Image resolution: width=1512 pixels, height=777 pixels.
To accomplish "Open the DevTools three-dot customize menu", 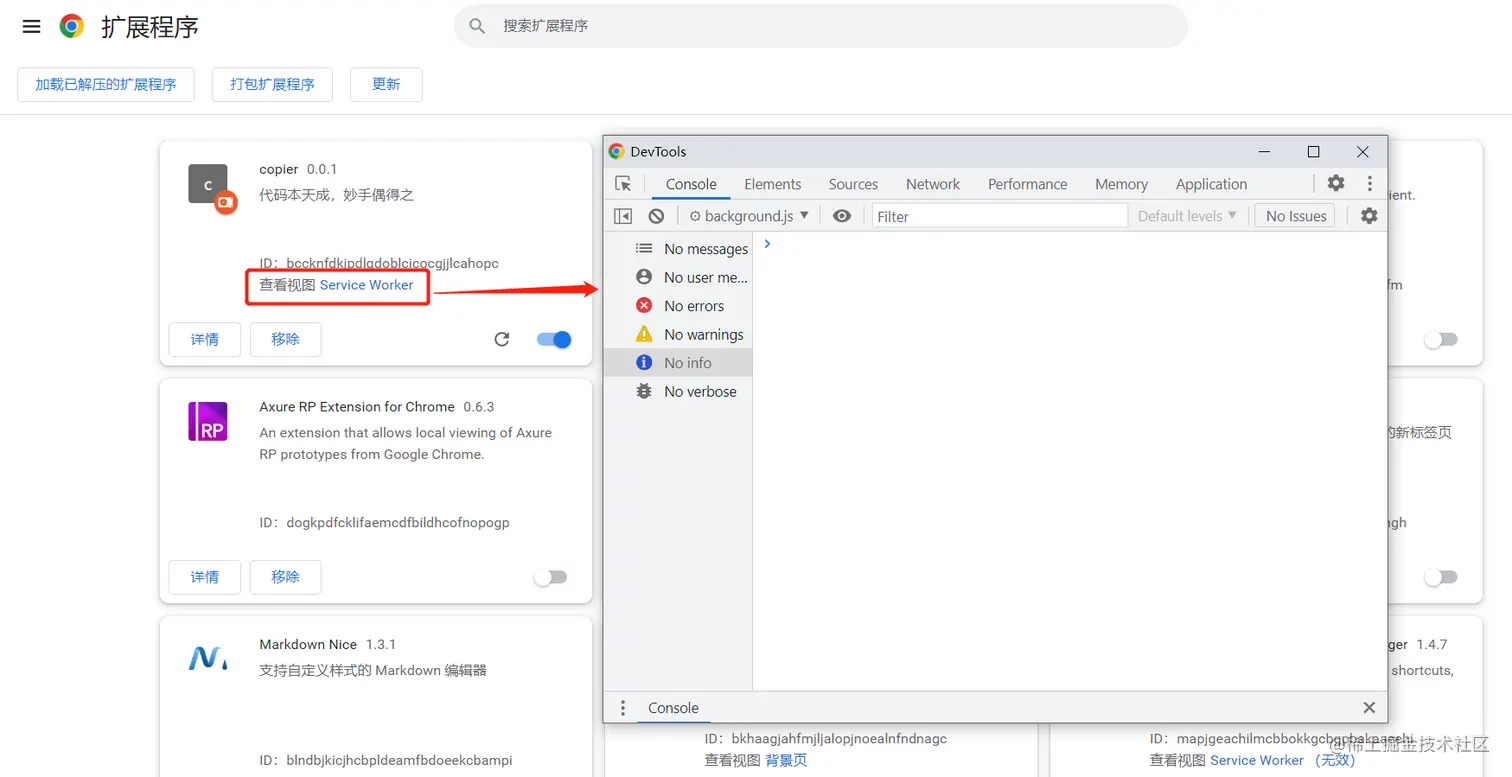I will [1370, 183].
